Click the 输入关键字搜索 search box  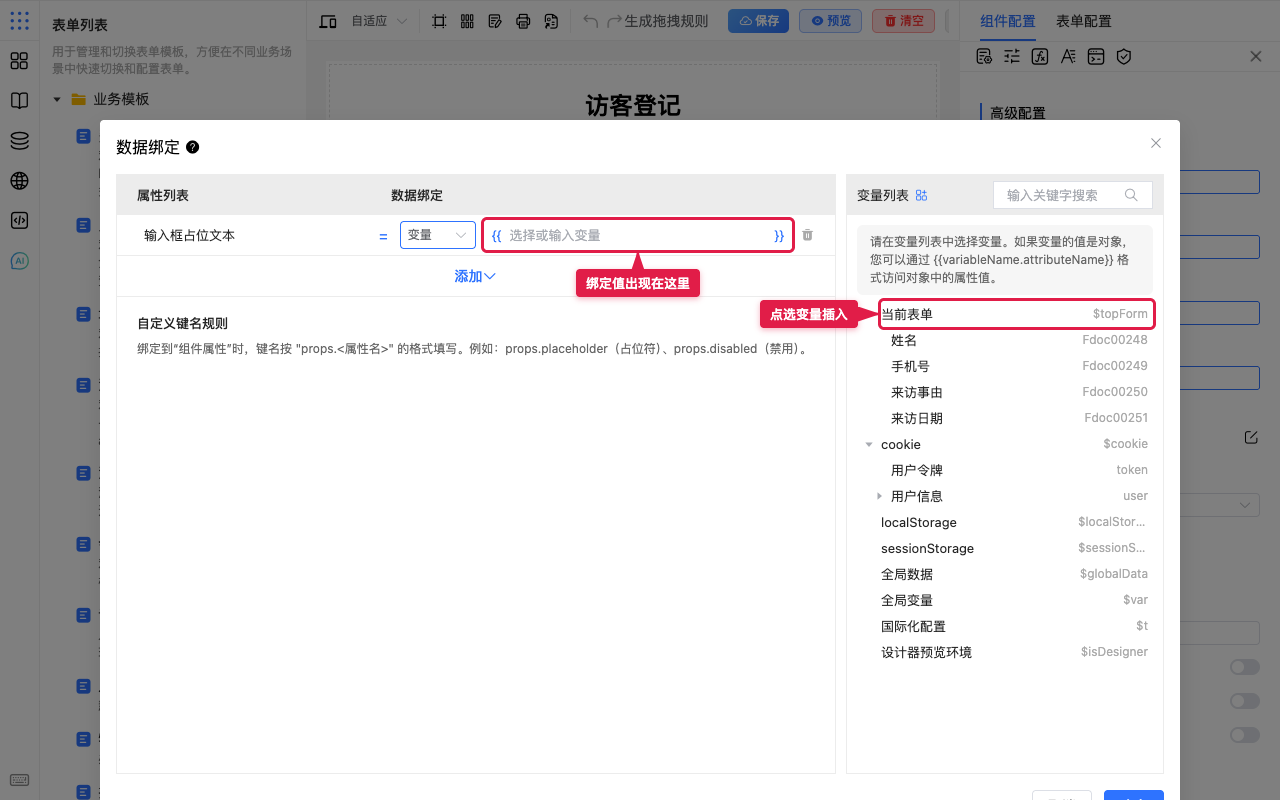[x=1073, y=195]
